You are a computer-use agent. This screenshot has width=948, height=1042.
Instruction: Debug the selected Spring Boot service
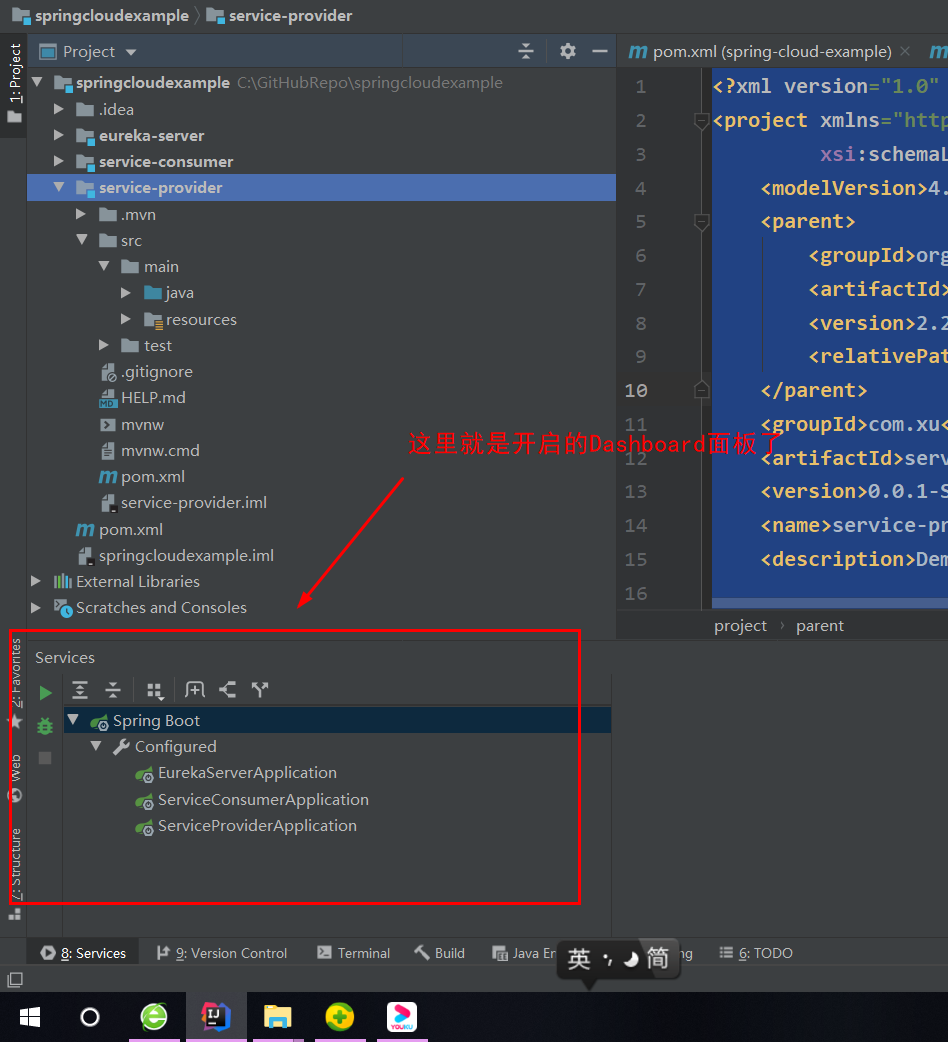(45, 726)
